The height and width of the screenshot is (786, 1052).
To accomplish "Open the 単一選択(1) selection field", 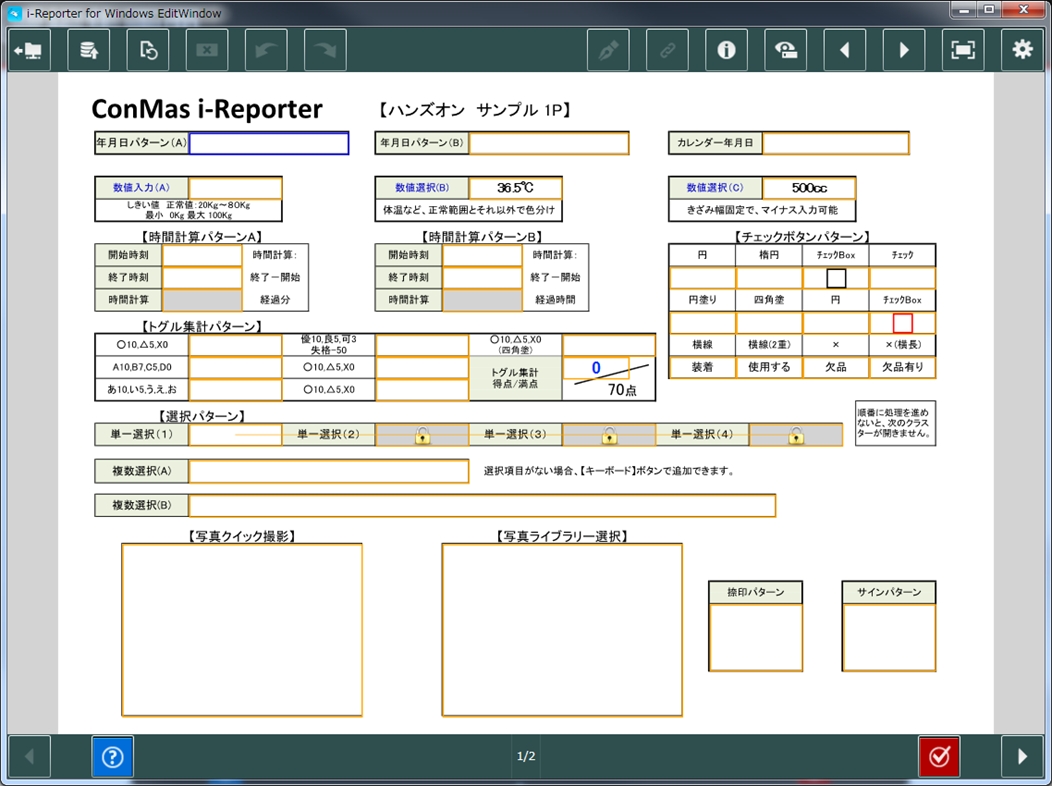I will click(235, 435).
